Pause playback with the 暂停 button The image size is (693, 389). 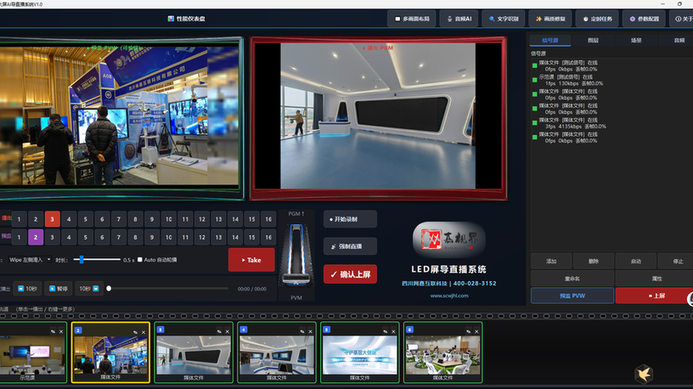pyautogui.click(x=58, y=289)
